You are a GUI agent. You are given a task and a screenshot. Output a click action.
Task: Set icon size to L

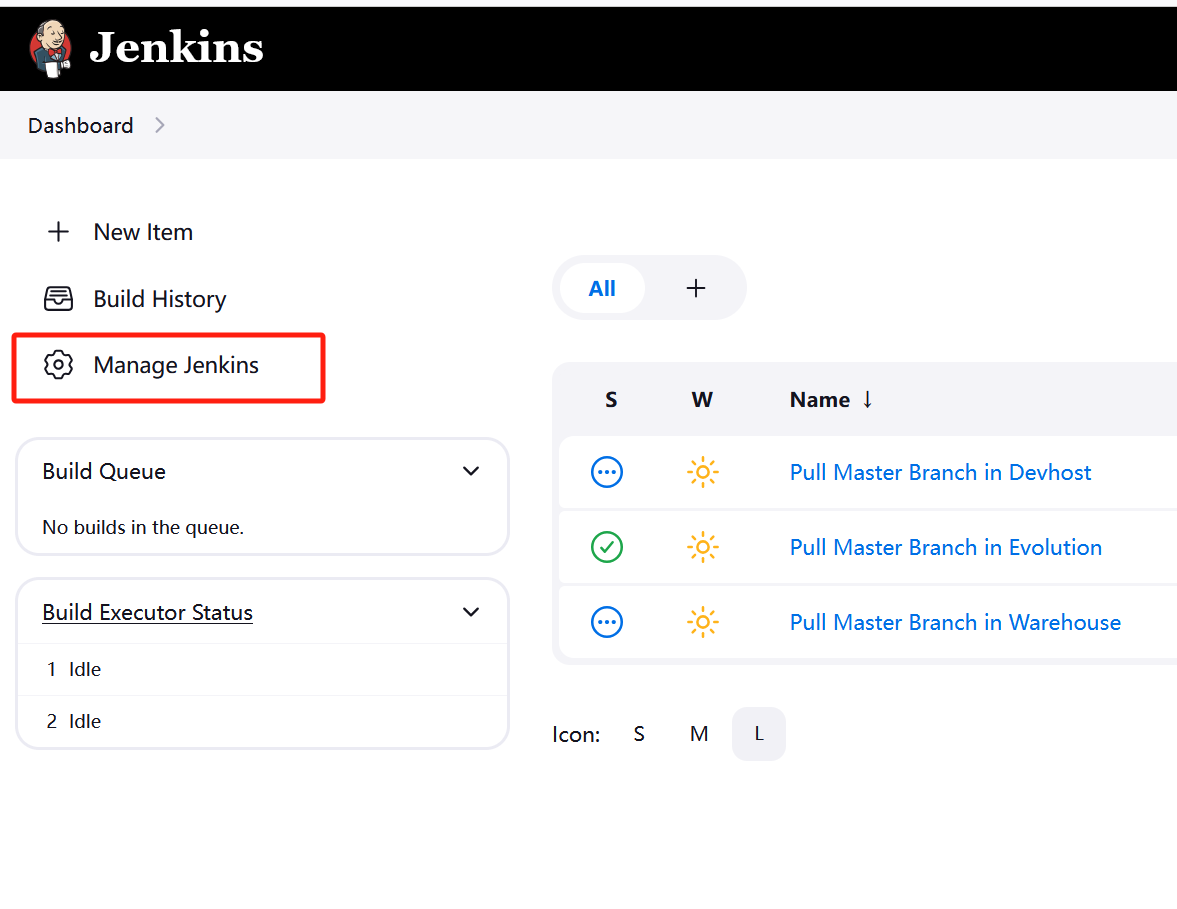pyautogui.click(x=759, y=733)
